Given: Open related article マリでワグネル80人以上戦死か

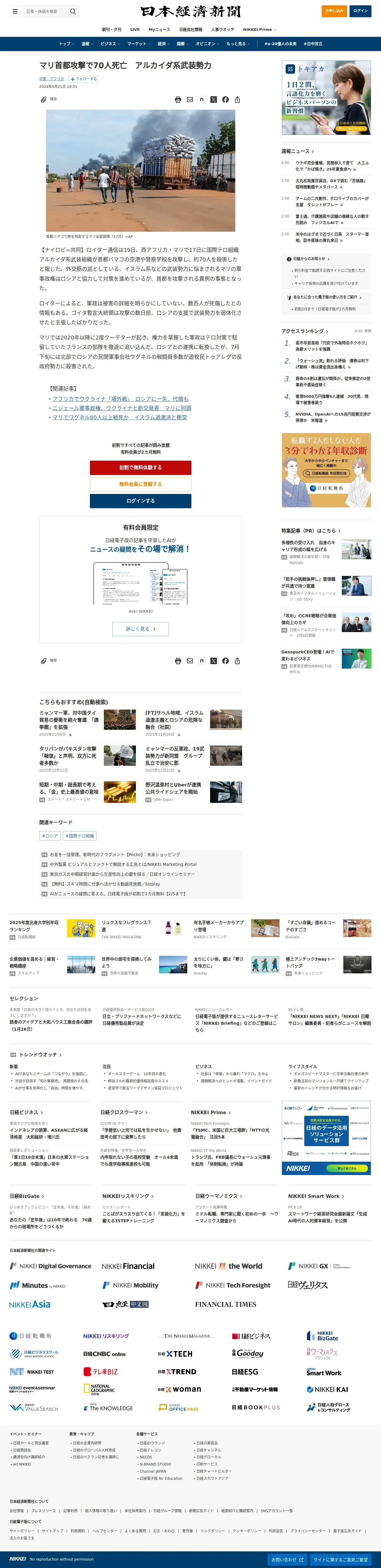Looking at the screenshot, I should click(120, 418).
